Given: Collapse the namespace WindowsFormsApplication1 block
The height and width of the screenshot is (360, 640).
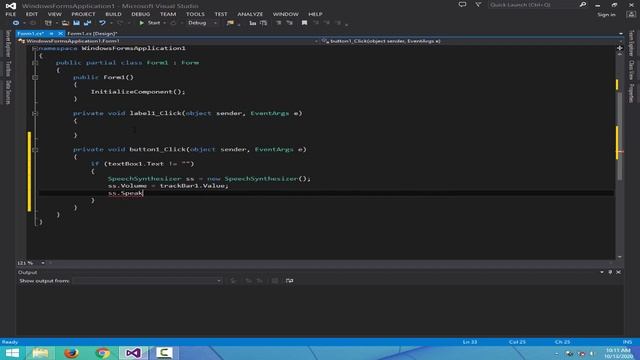Looking at the screenshot, I should point(35,48).
